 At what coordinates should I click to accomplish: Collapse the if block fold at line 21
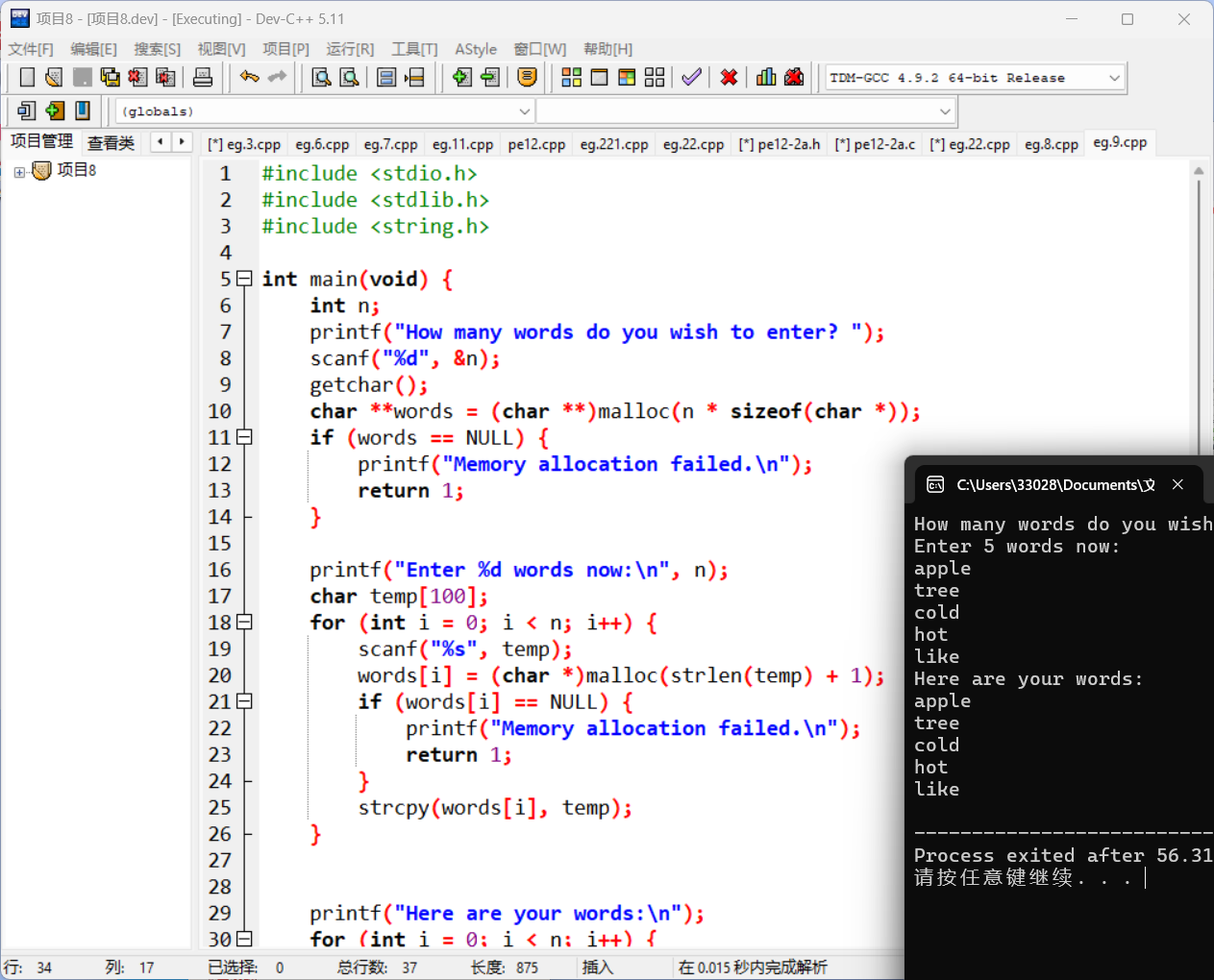point(244,701)
